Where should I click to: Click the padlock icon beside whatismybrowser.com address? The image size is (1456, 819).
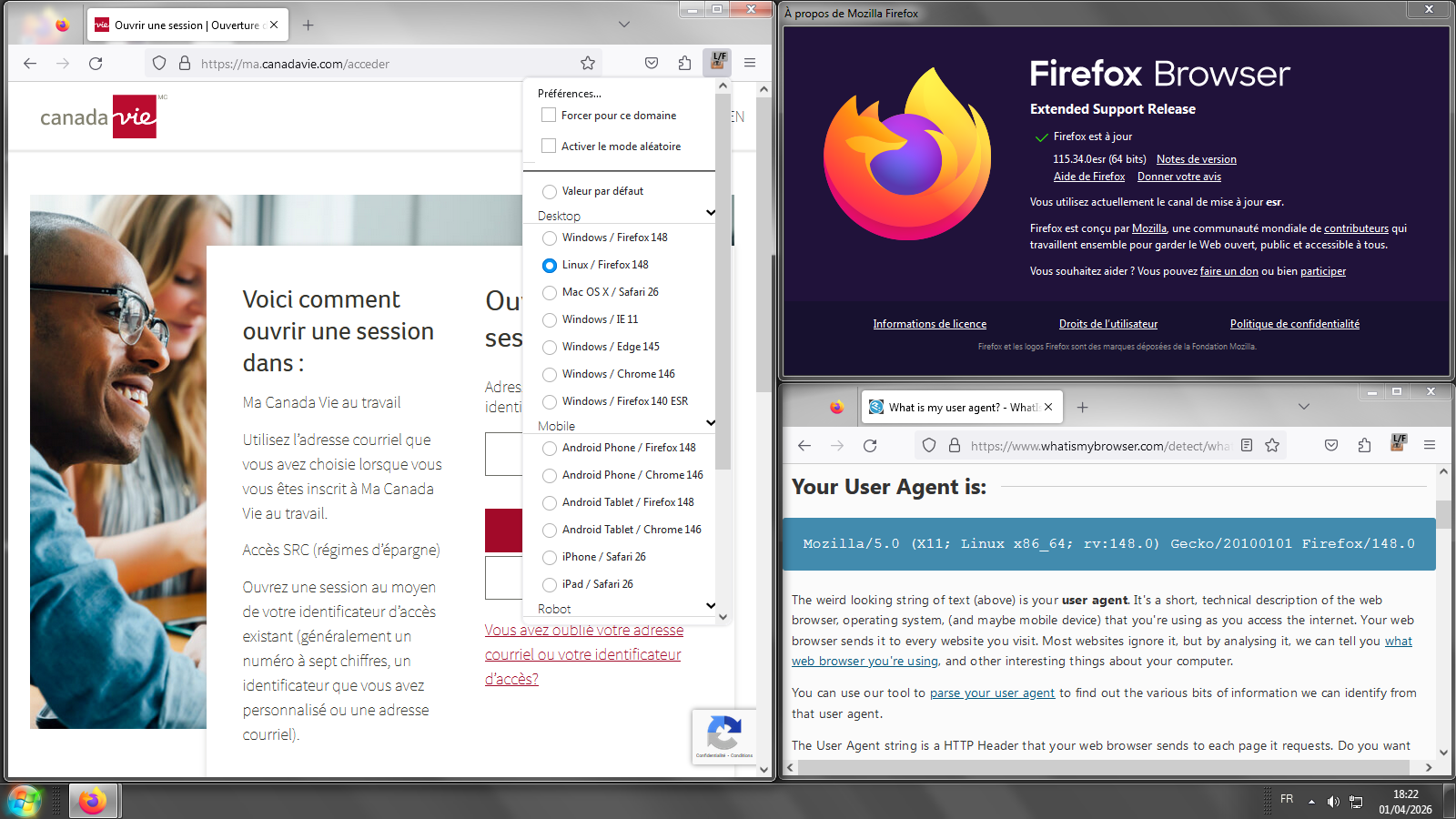(955, 445)
